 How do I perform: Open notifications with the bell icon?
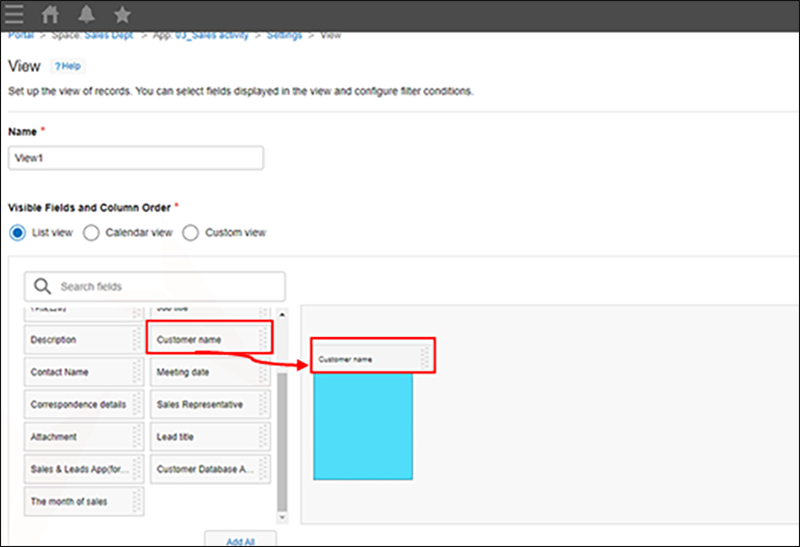pyautogui.click(x=86, y=15)
